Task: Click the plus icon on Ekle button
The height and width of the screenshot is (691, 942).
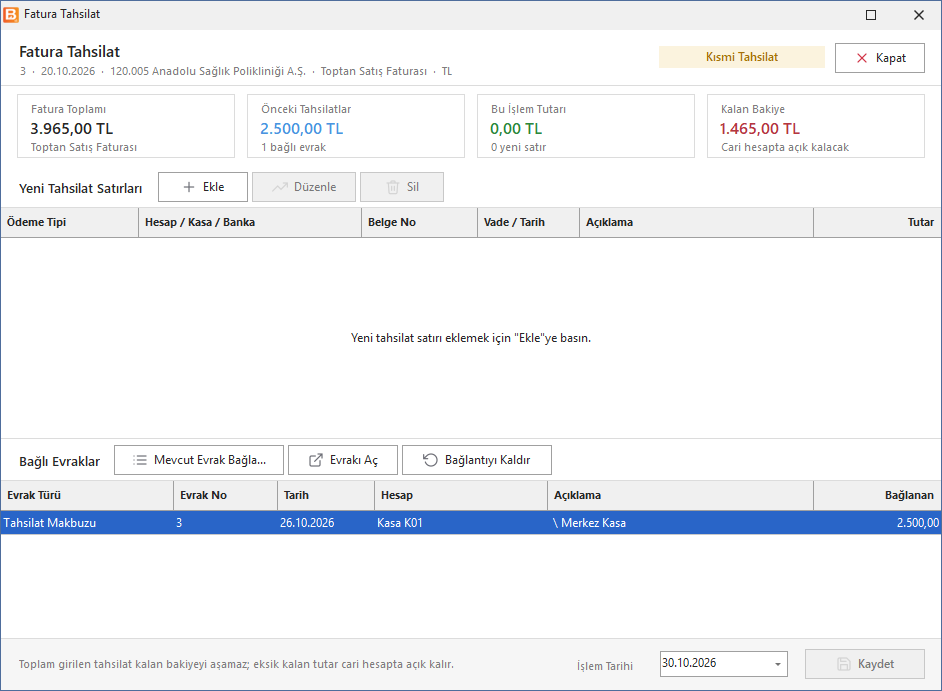Action: 189,187
